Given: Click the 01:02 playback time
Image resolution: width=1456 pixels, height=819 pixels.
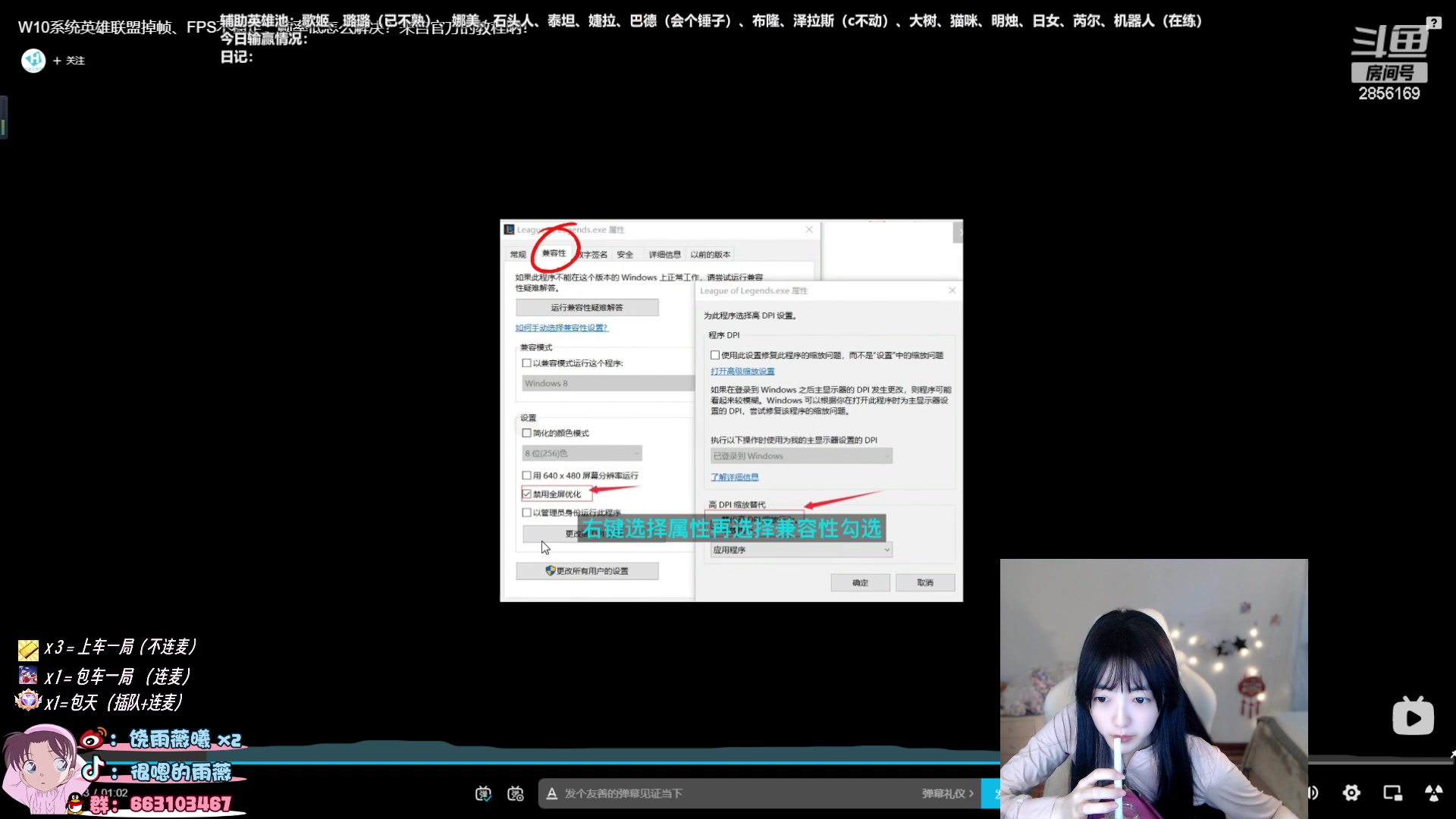Looking at the screenshot, I should pyautogui.click(x=114, y=792).
